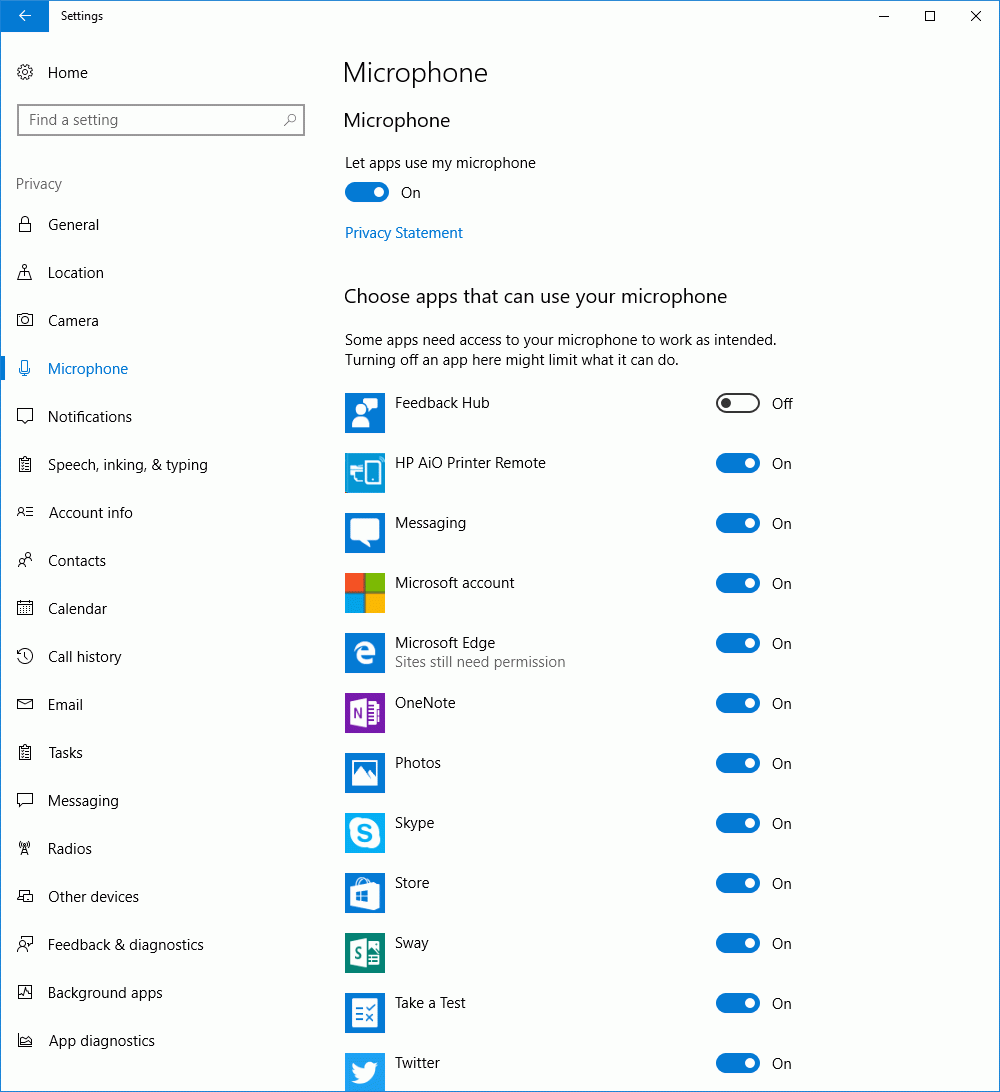
Task: Turn off OneNote microphone access
Action: pos(737,703)
